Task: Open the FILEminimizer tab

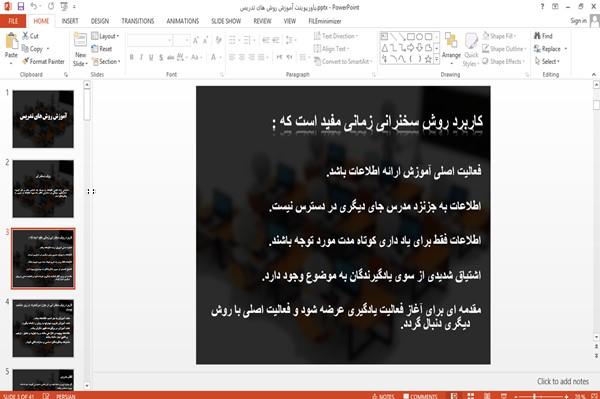Action: (325, 21)
